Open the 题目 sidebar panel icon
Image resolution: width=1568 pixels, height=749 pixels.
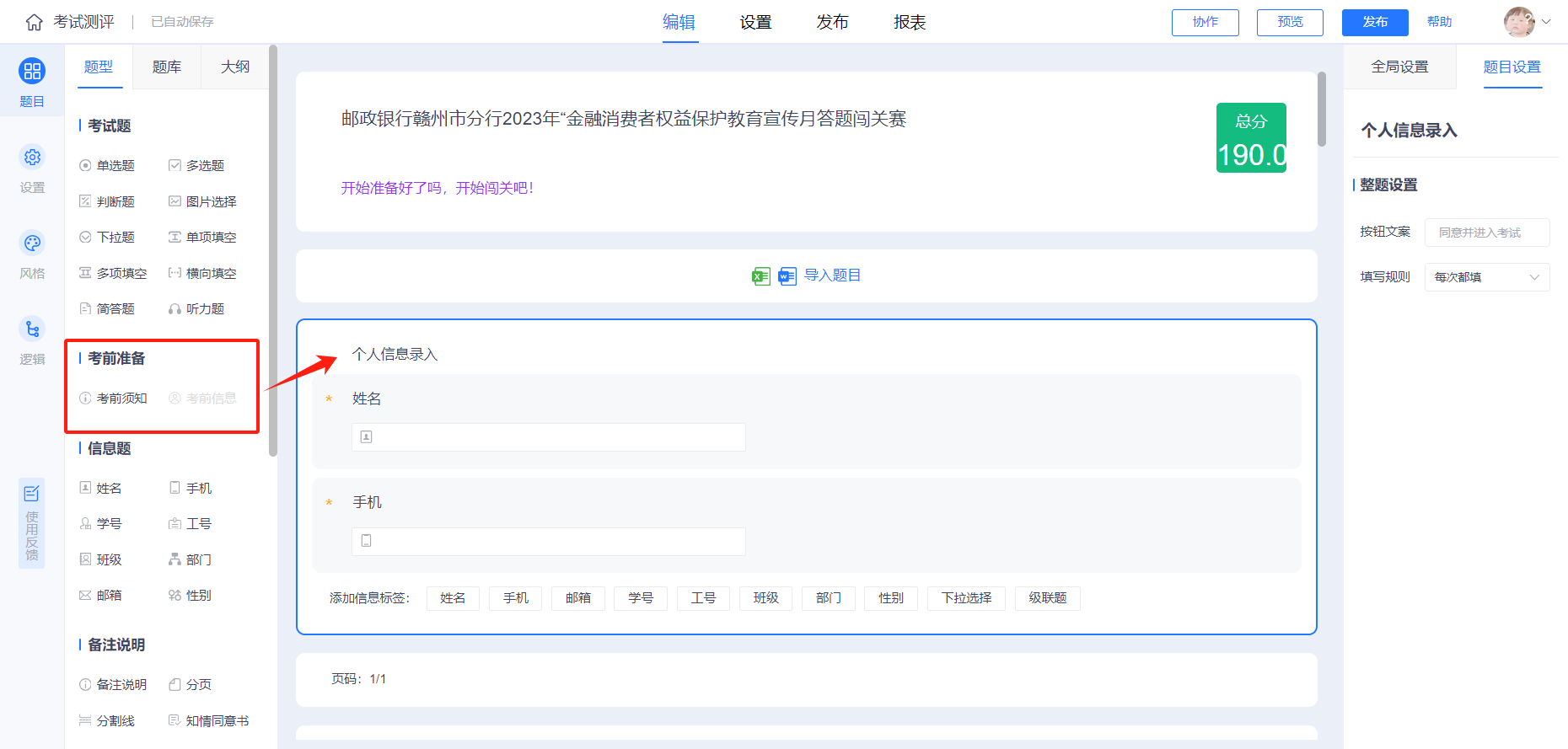[x=32, y=71]
